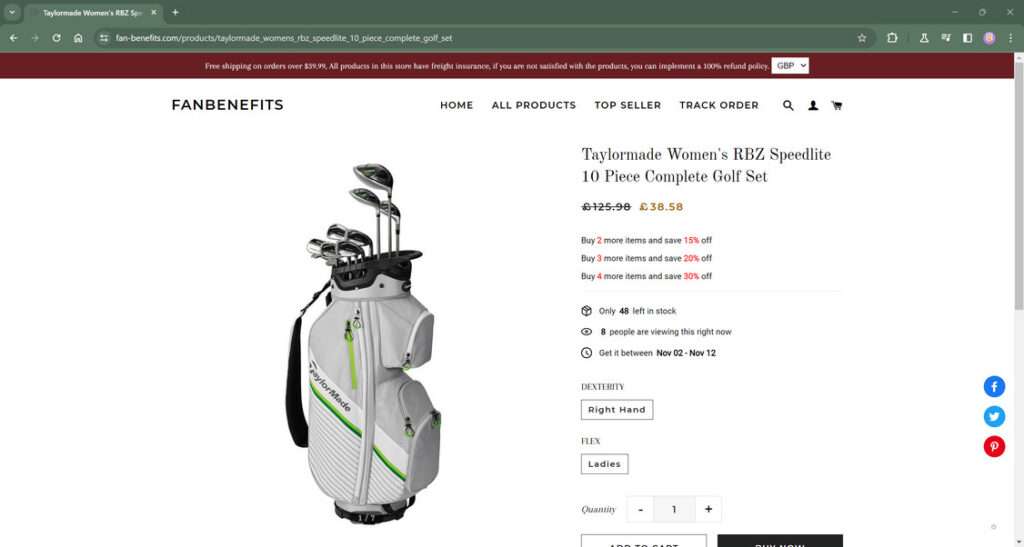
Task: Open the TRACK ORDER page
Action: (x=719, y=105)
